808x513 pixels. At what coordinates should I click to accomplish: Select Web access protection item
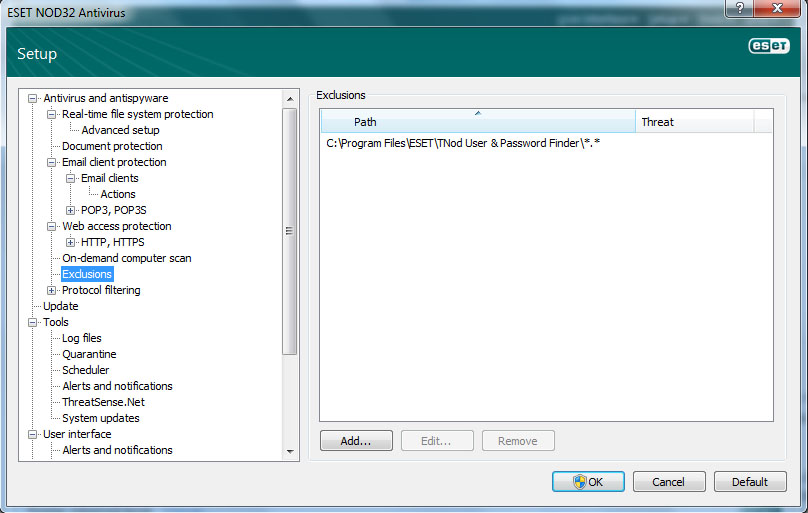tap(116, 226)
